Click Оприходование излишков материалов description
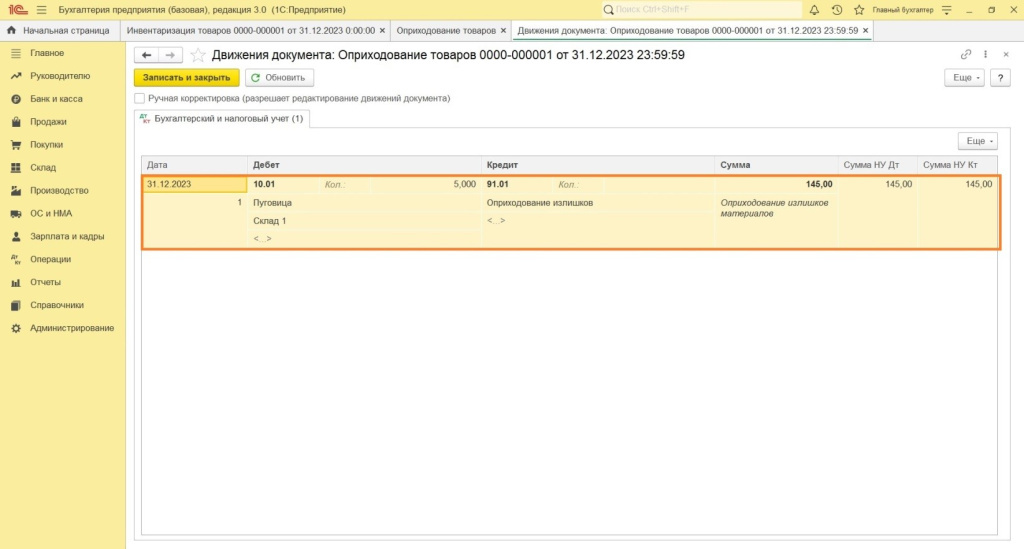 point(774,208)
